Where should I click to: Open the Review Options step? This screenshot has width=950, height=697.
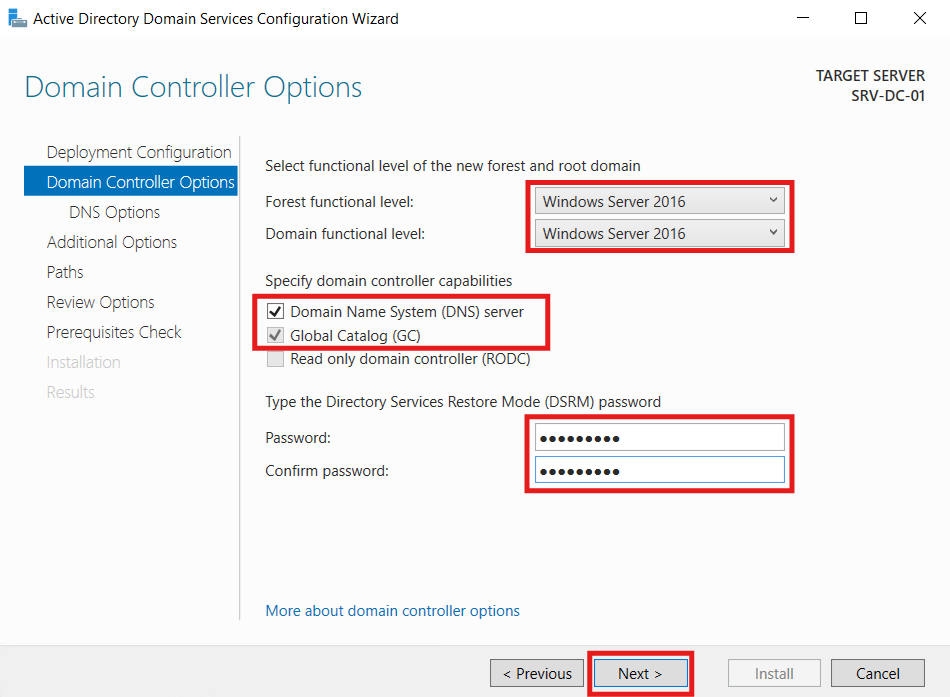[100, 302]
